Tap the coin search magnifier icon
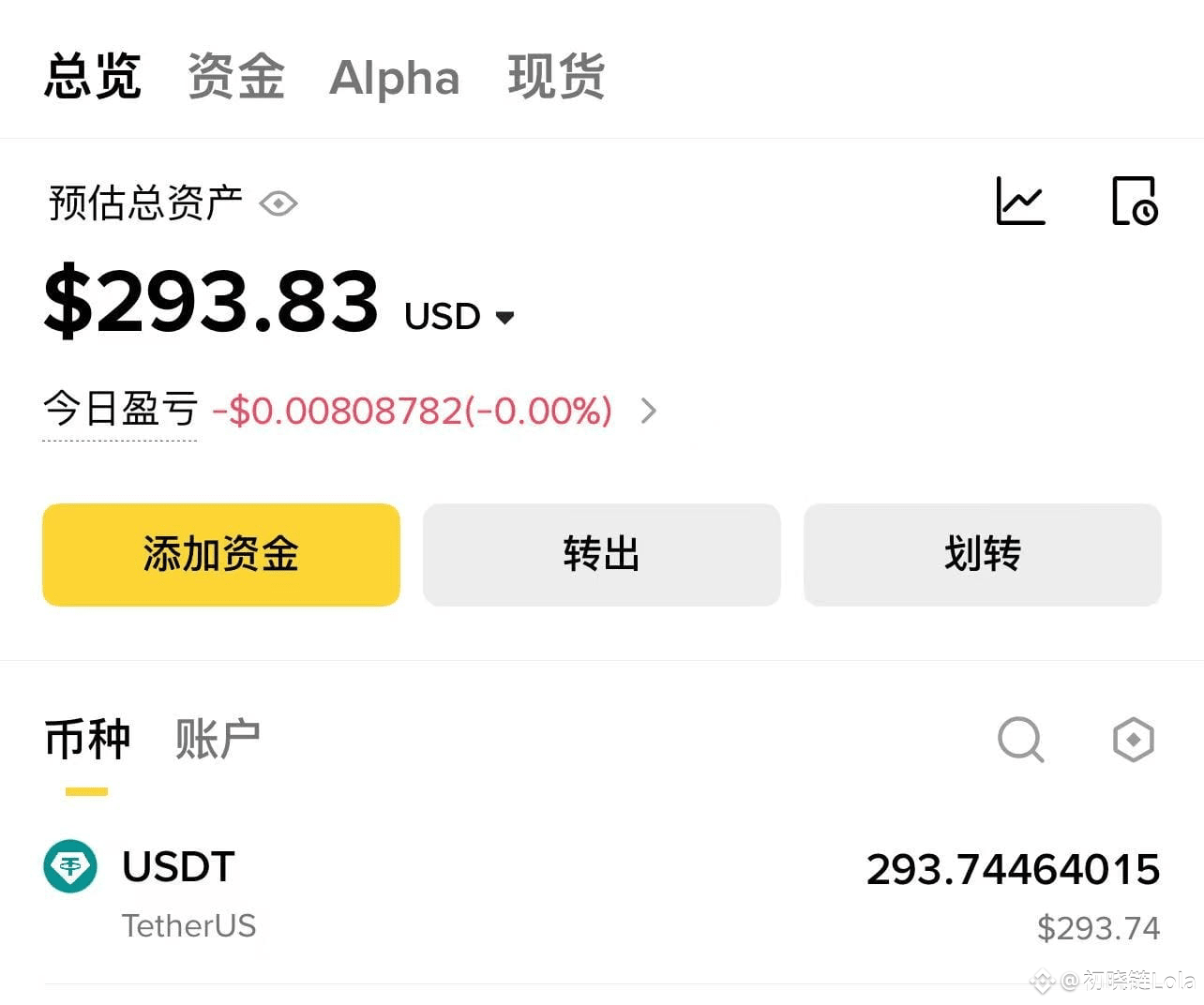1204x1005 pixels. click(1021, 740)
